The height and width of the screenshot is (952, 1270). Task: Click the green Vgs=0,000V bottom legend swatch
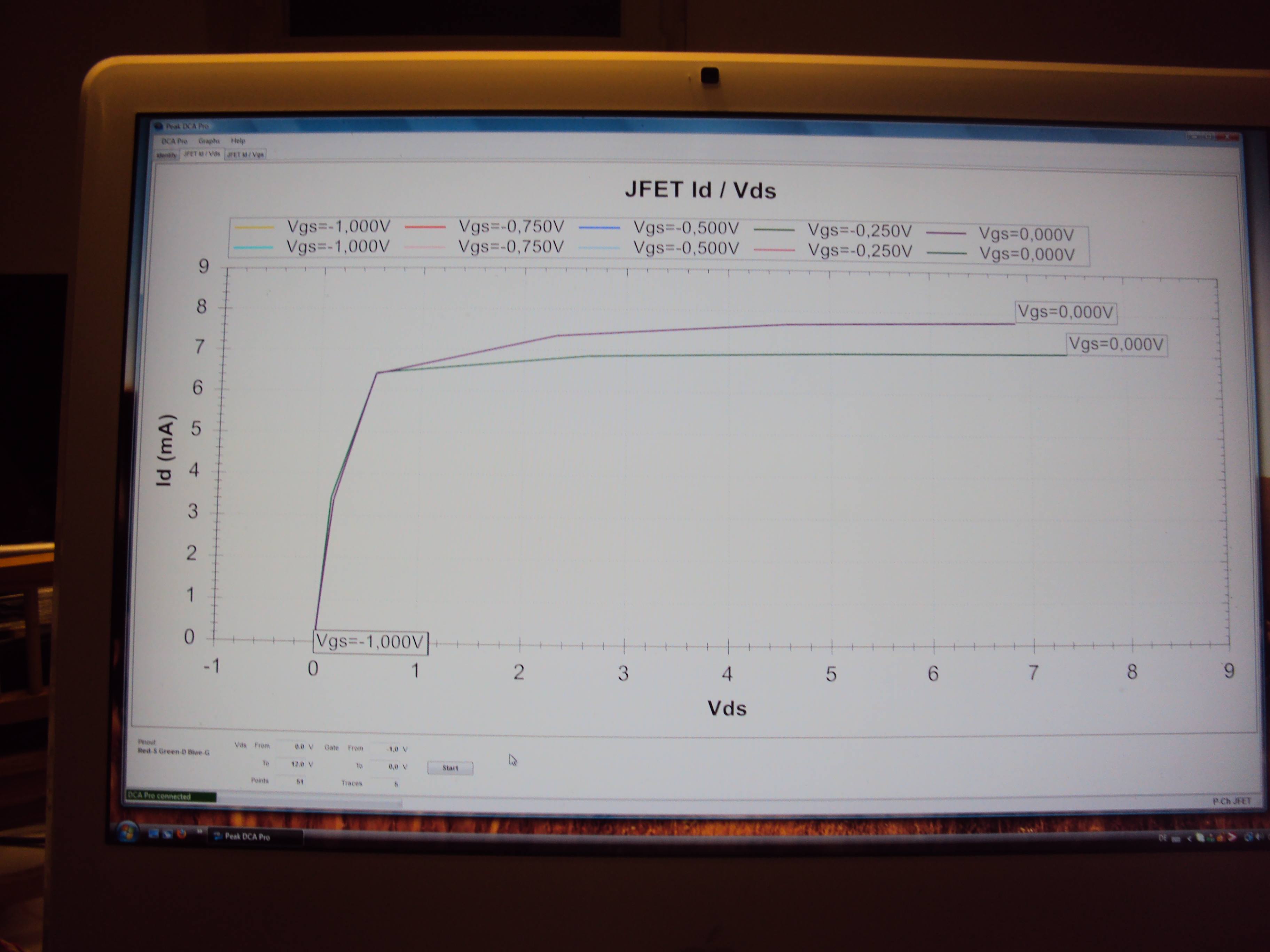pos(946,253)
